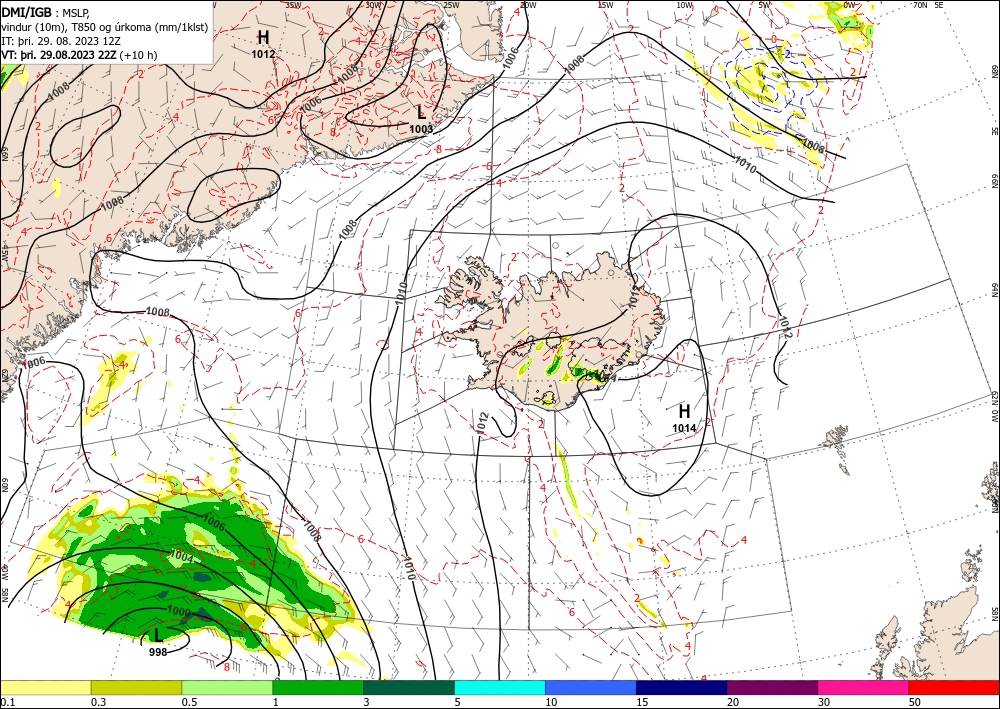Click the 0.5 value on the legend scale
The height and width of the screenshot is (709, 1000).
189,702
